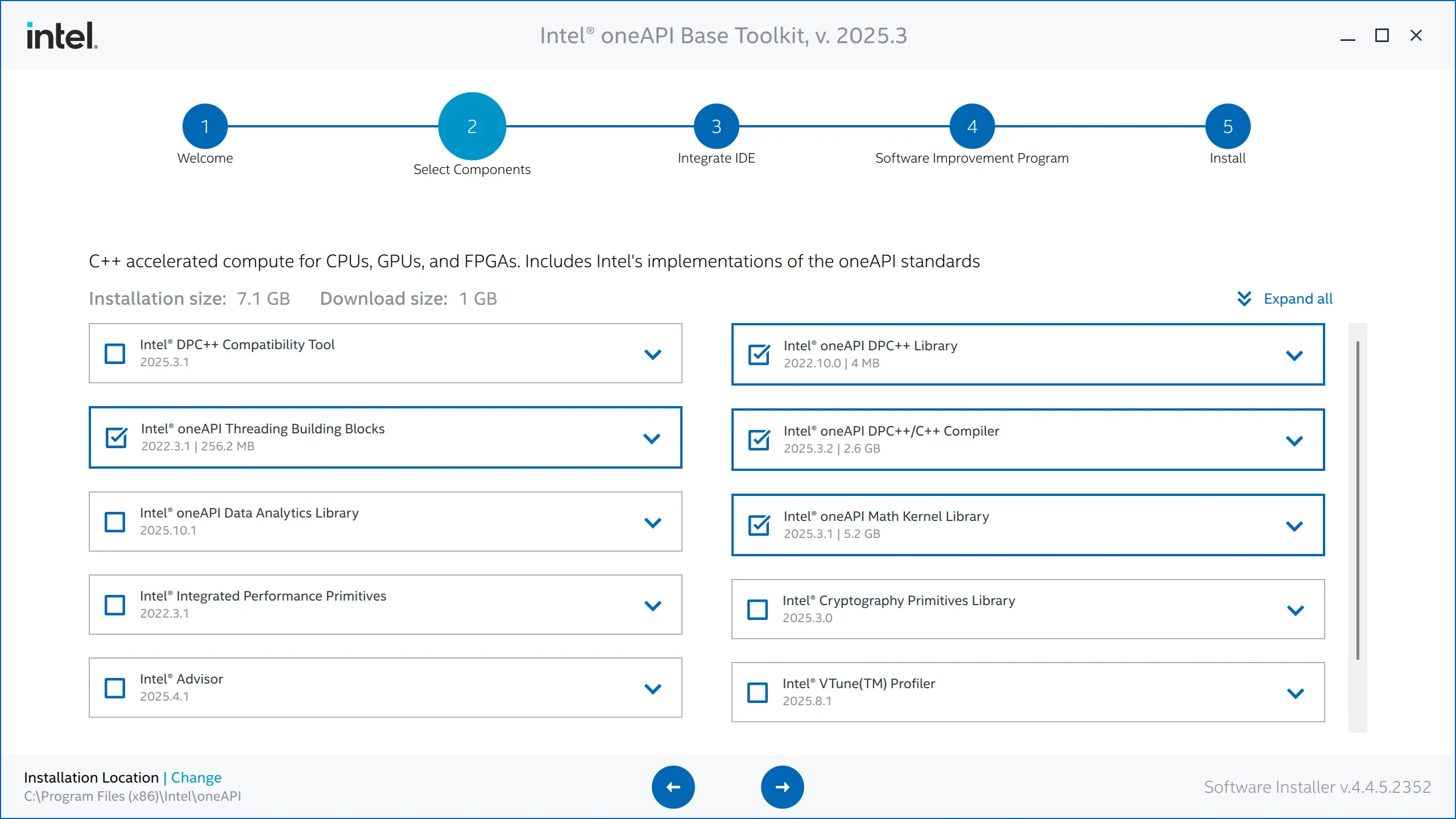1456x819 pixels.
Task: Click the Intel oneAPI Base Toolkit title
Action: [723, 35]
